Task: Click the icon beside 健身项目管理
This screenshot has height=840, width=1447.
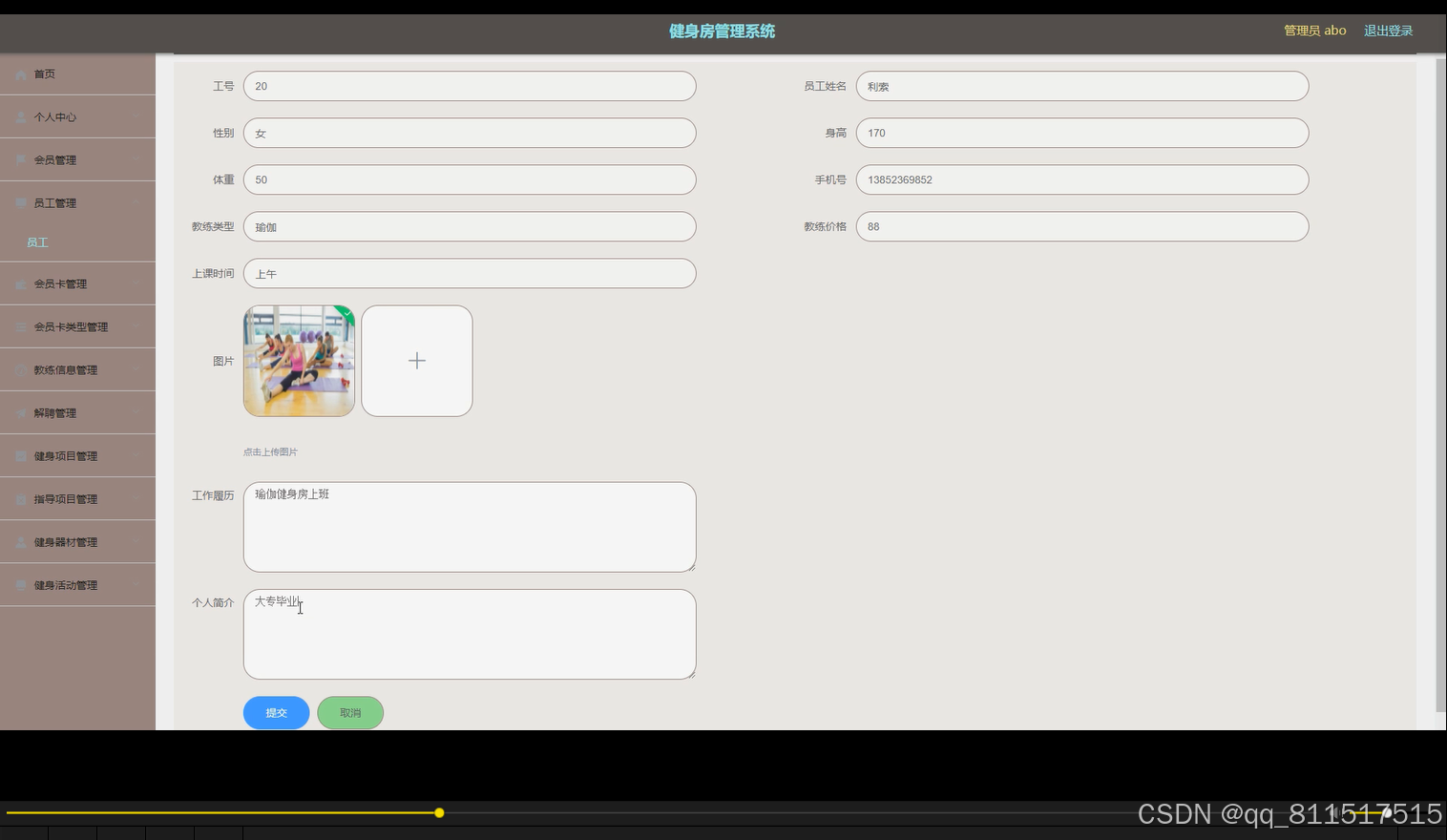Action: tap(21, 456)
